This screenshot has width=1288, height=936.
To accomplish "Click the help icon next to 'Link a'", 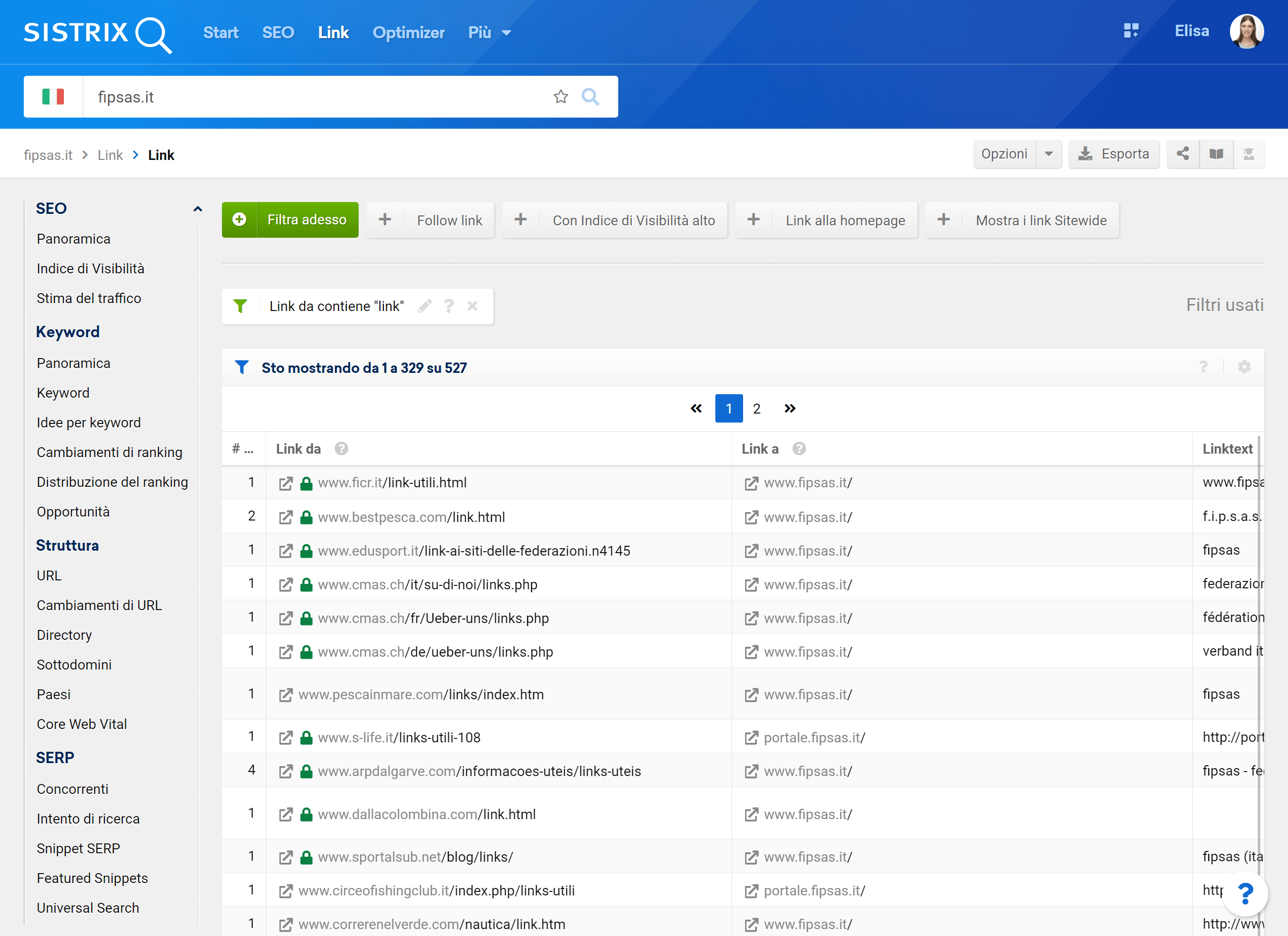I will 799,448.
